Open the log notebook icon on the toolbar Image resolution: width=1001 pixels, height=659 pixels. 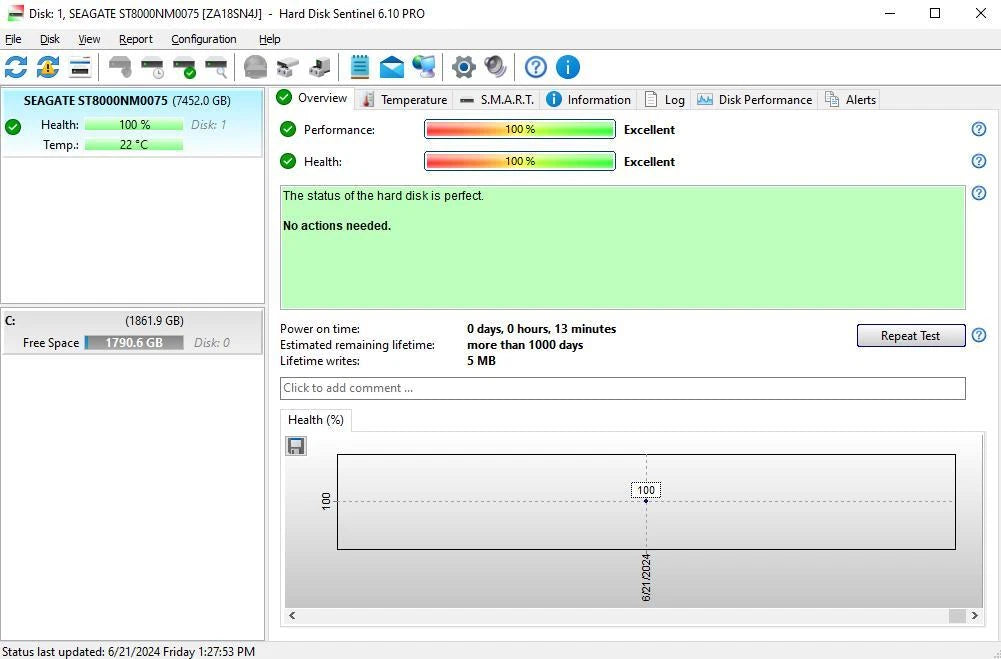pos(359,67)
